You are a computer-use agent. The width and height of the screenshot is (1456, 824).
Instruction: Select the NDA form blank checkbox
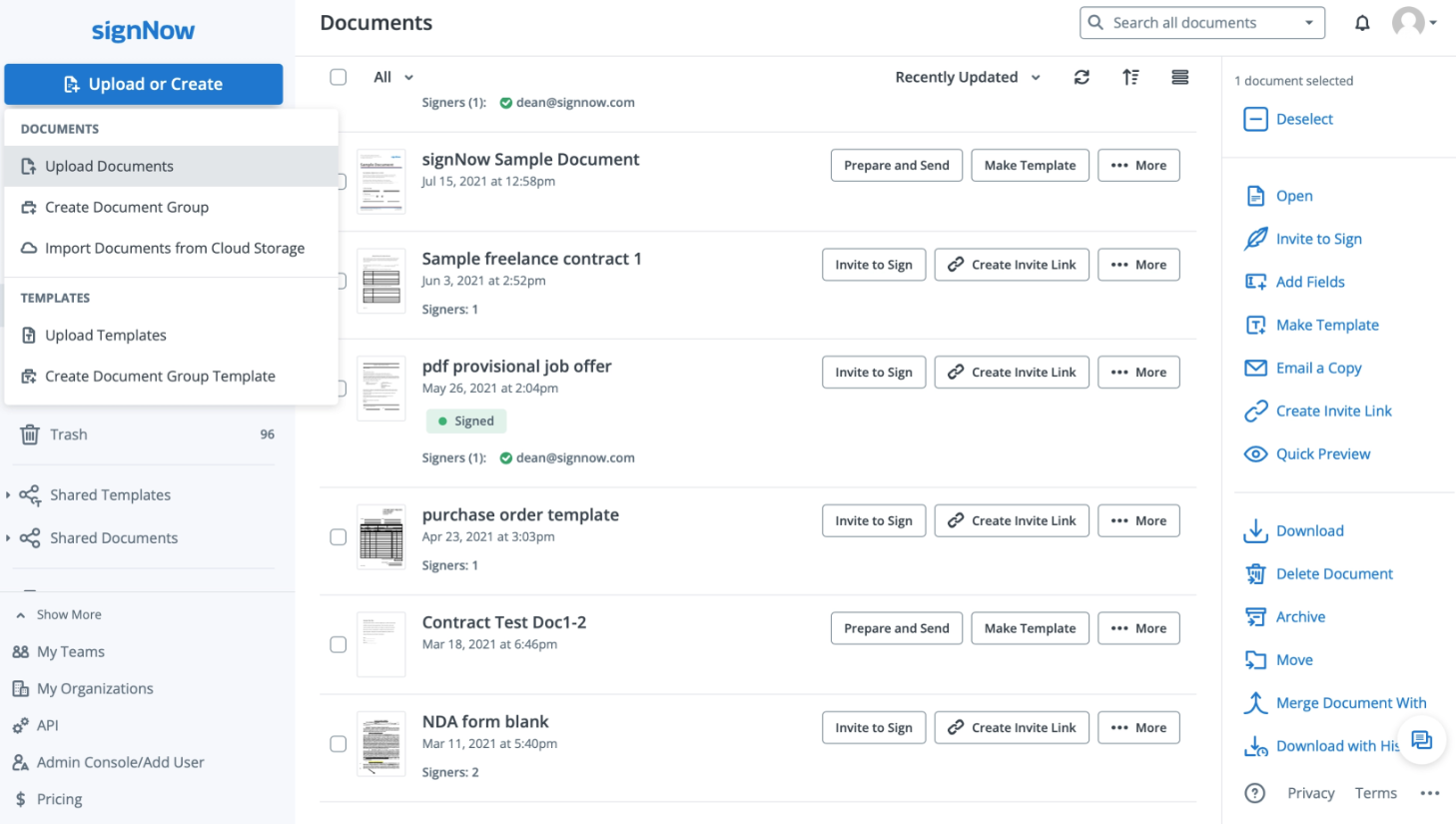click(338, 743)
